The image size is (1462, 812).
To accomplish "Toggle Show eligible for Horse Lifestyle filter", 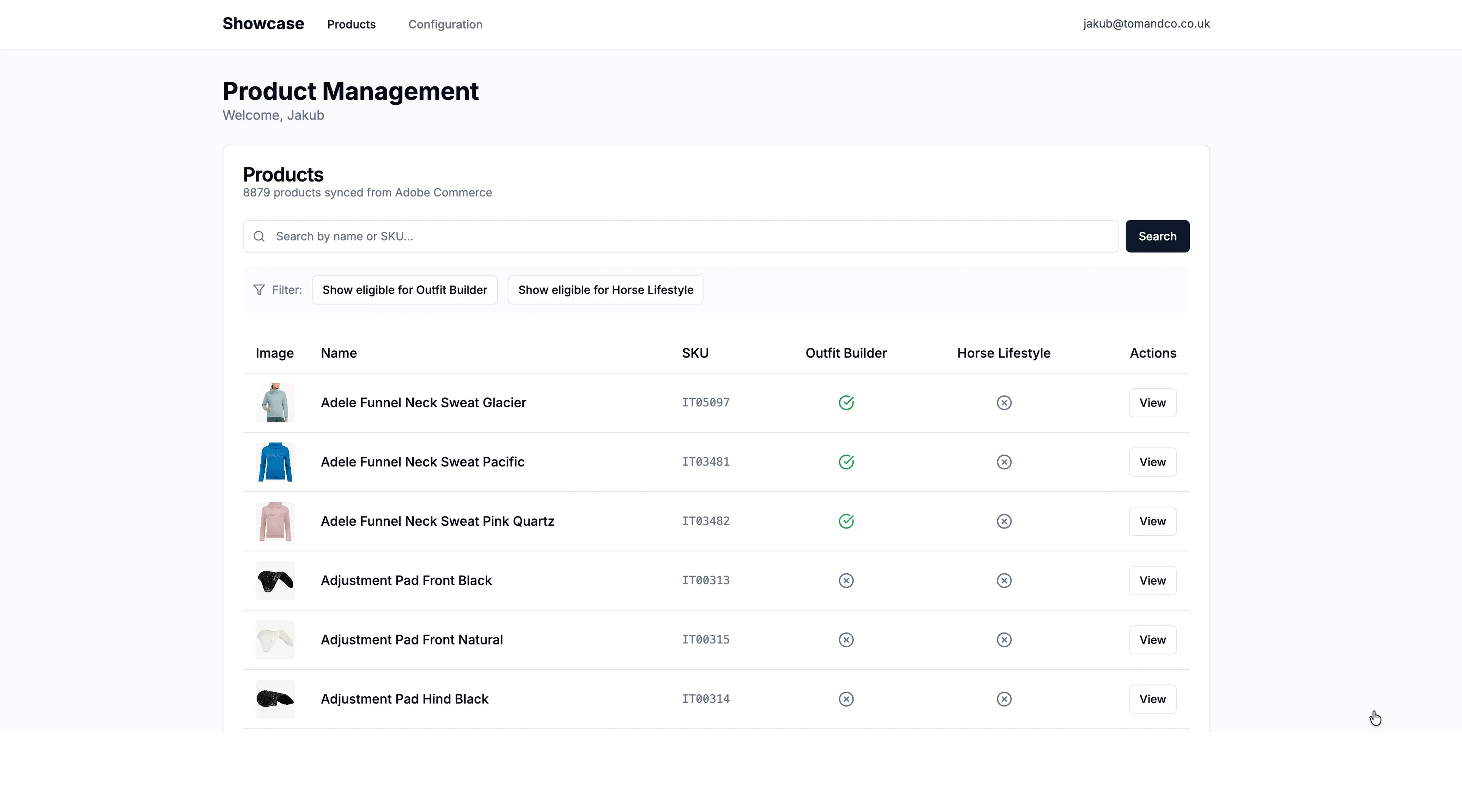I will coord(606,290).
